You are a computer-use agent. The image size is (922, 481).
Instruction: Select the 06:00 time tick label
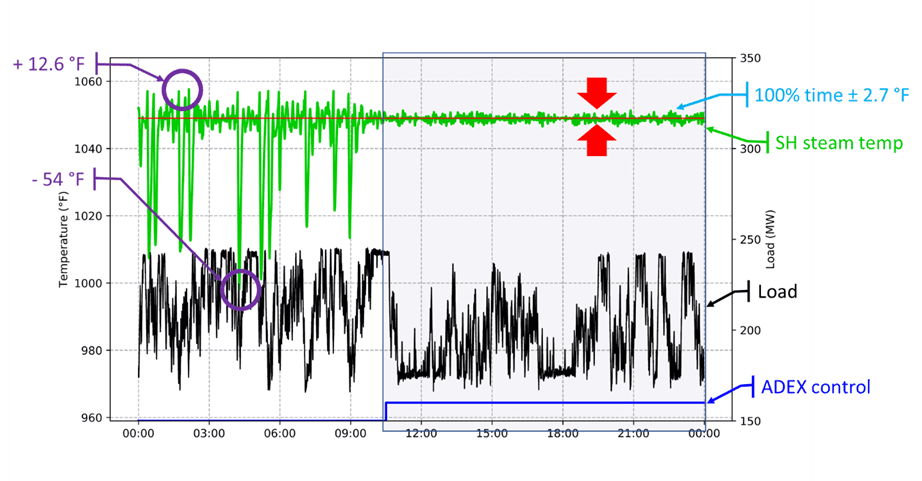pyautogui.click(x=280, y=434)
